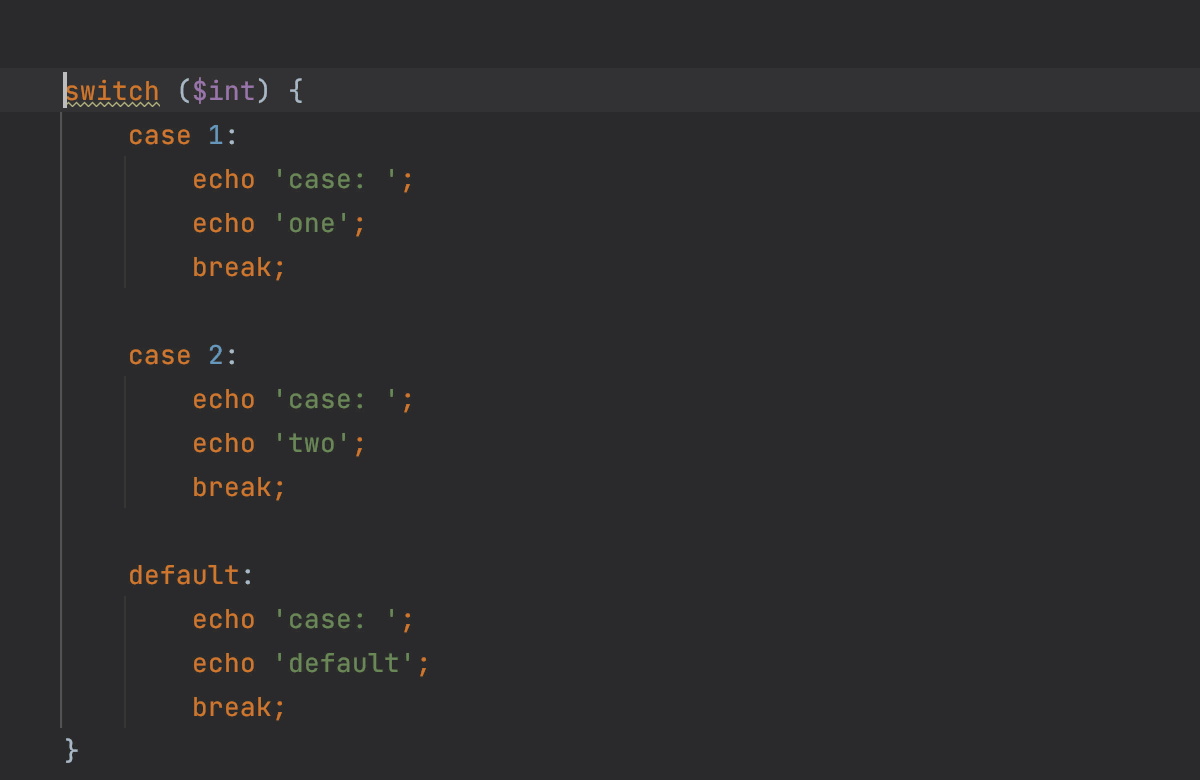Click the number 2 in case 2
This screenshot has width=1200, height=780.
tap(216, 356)
